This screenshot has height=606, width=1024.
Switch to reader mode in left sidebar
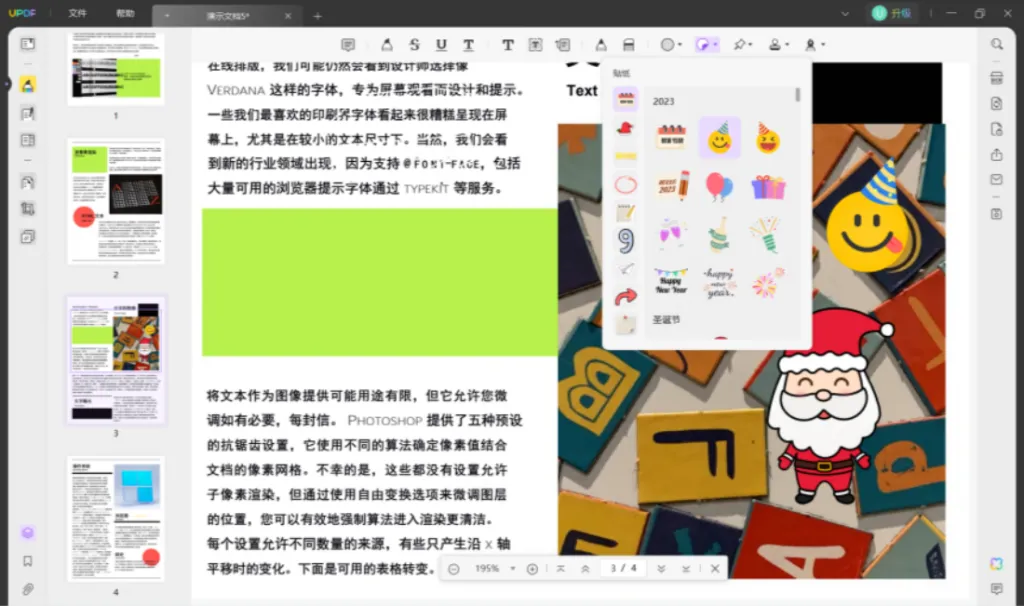click(x=27, y=44)
